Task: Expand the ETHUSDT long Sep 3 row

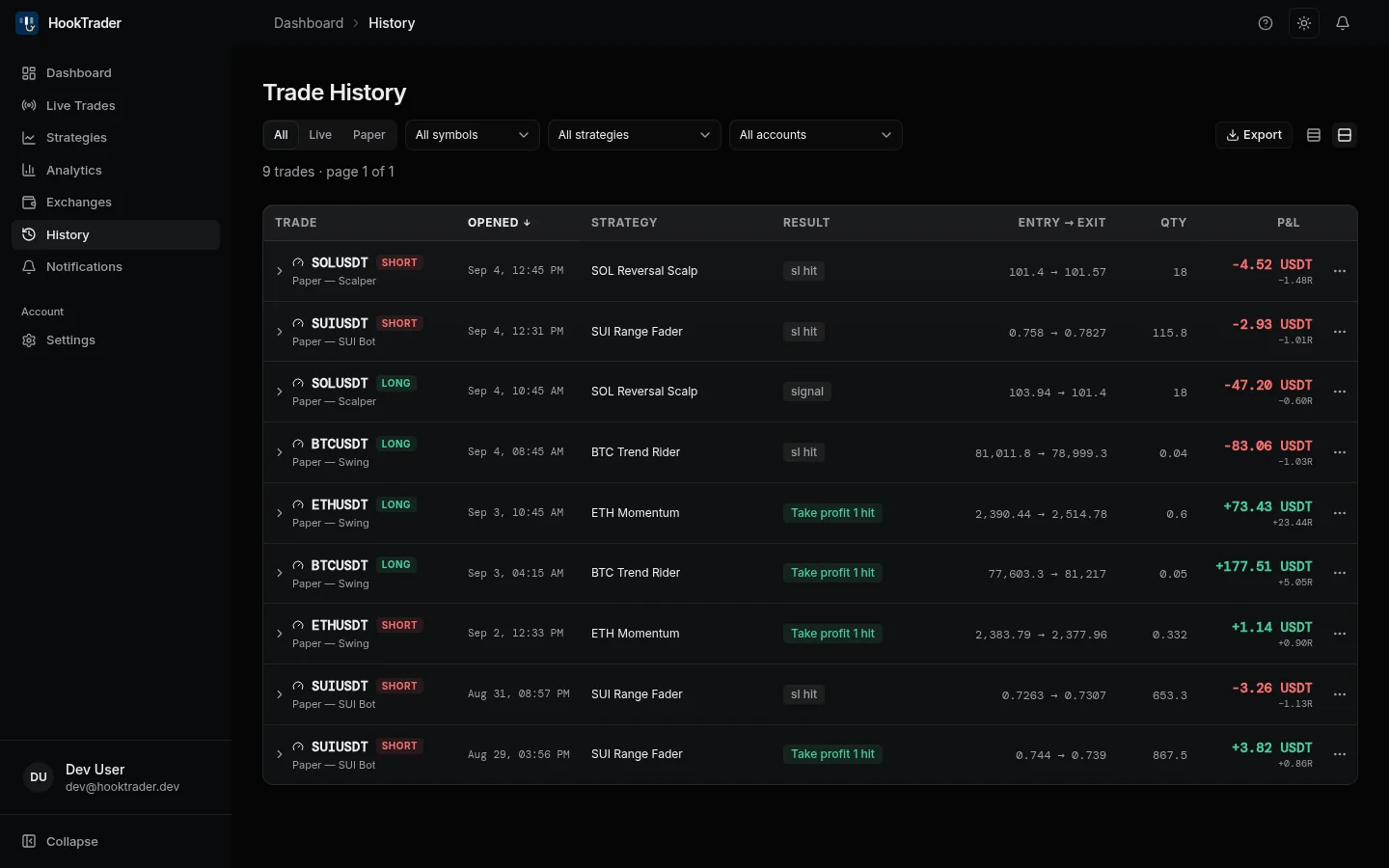Action: pyautogui.click(x=280, y=513)
